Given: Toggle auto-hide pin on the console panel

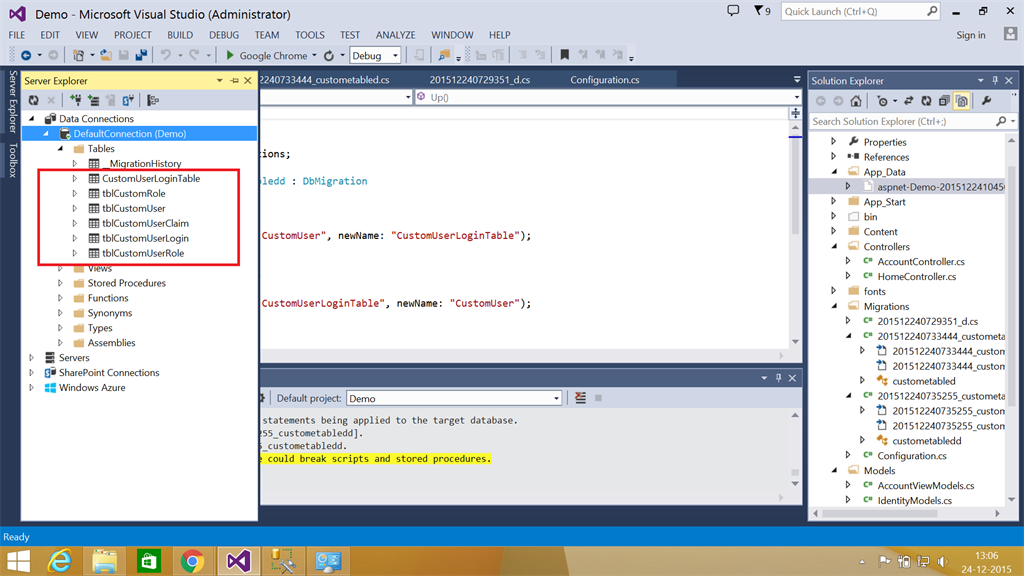Looking at the screenshot, I should click(778, 378).
